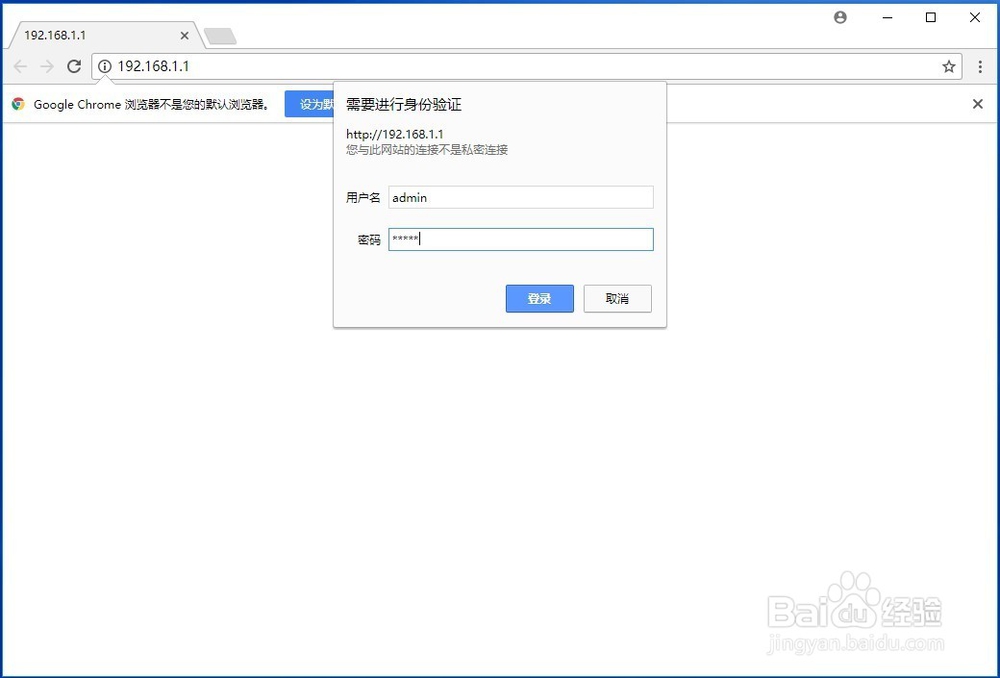Click the blue set-as-default button

click(x=309, y=104)
